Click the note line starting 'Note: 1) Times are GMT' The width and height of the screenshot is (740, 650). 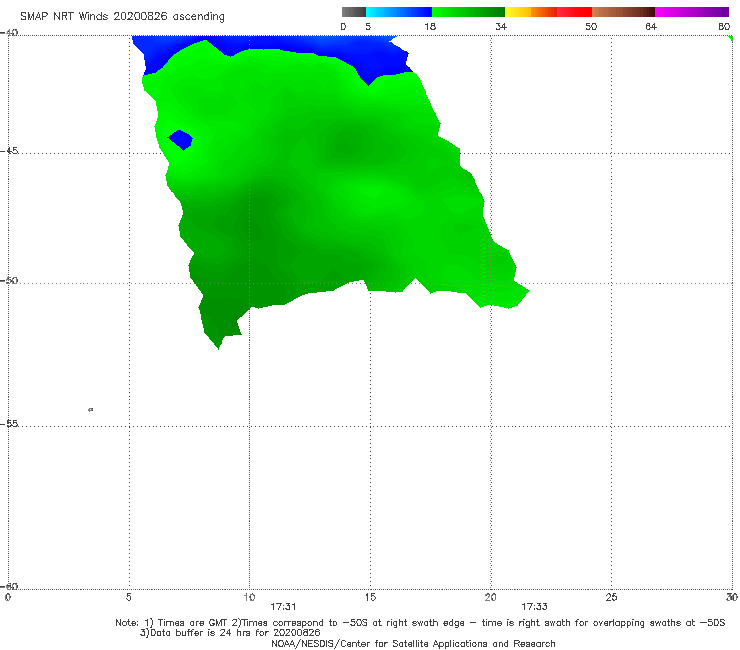[420, 623]
